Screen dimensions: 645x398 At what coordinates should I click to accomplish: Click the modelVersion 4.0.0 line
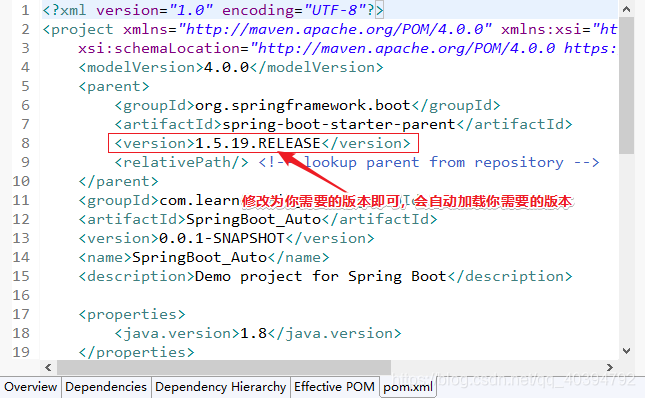click(231, 67)
